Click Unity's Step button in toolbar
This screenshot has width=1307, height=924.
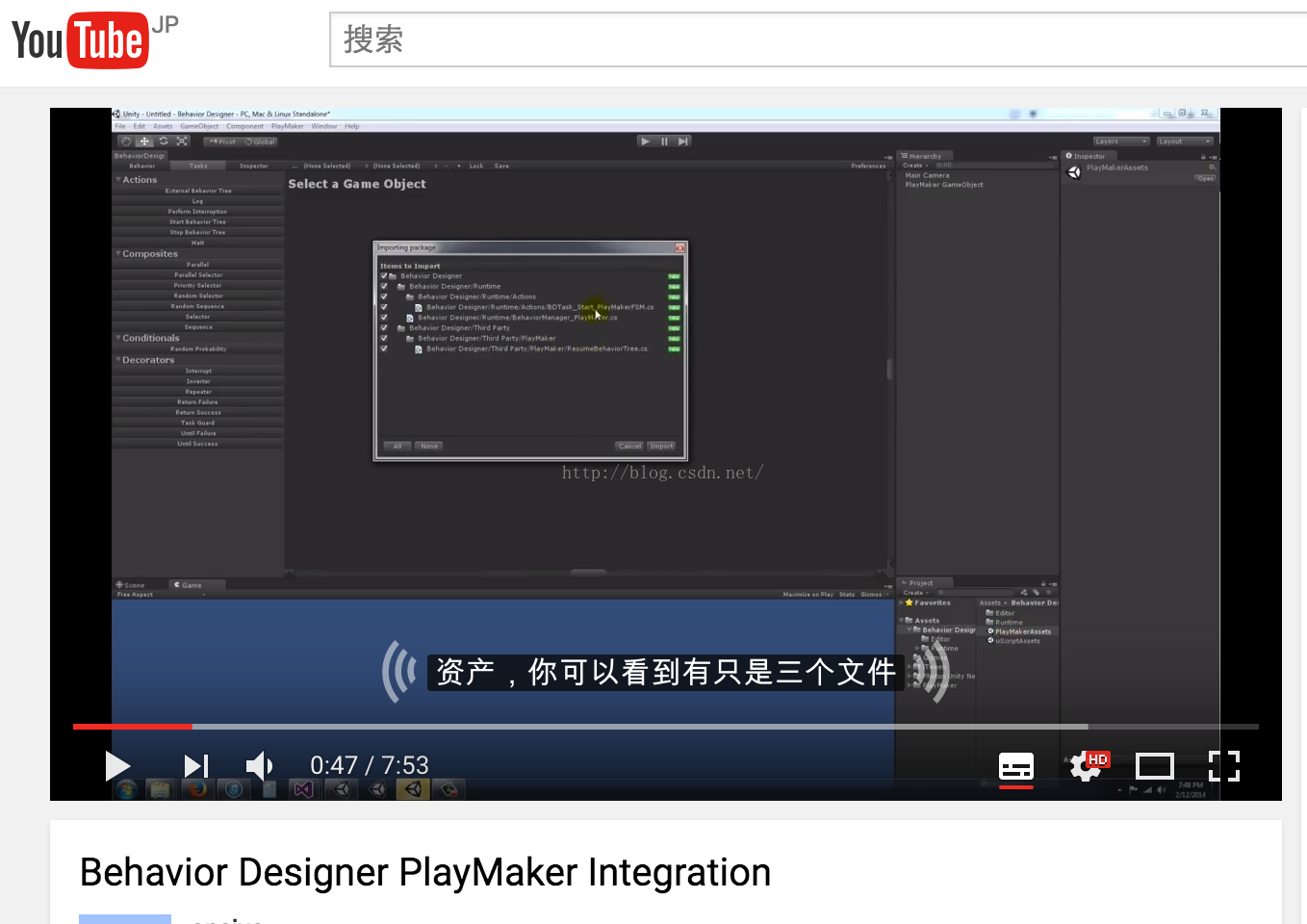tap(683, 141)
